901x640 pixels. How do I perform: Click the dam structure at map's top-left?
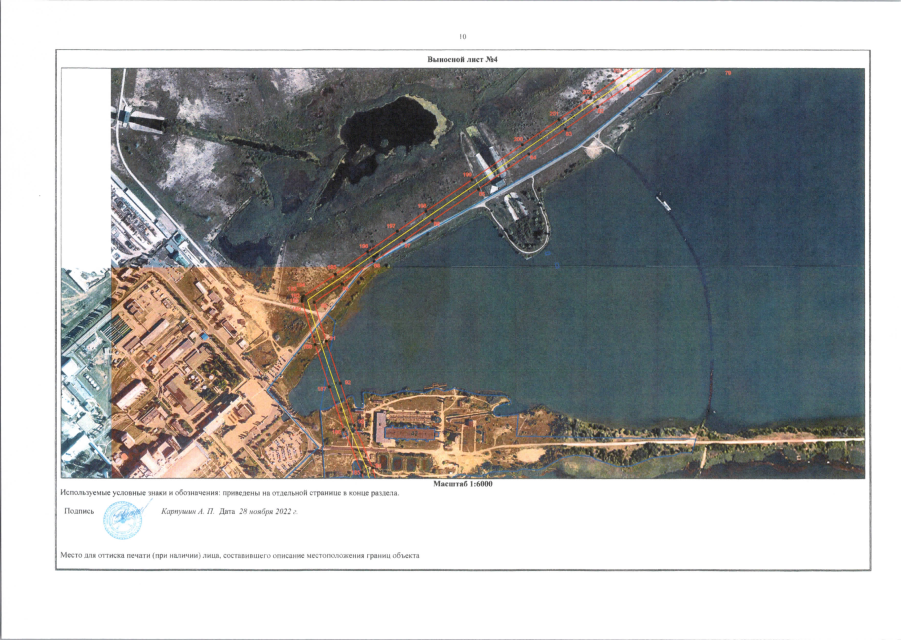coord(141,119)
